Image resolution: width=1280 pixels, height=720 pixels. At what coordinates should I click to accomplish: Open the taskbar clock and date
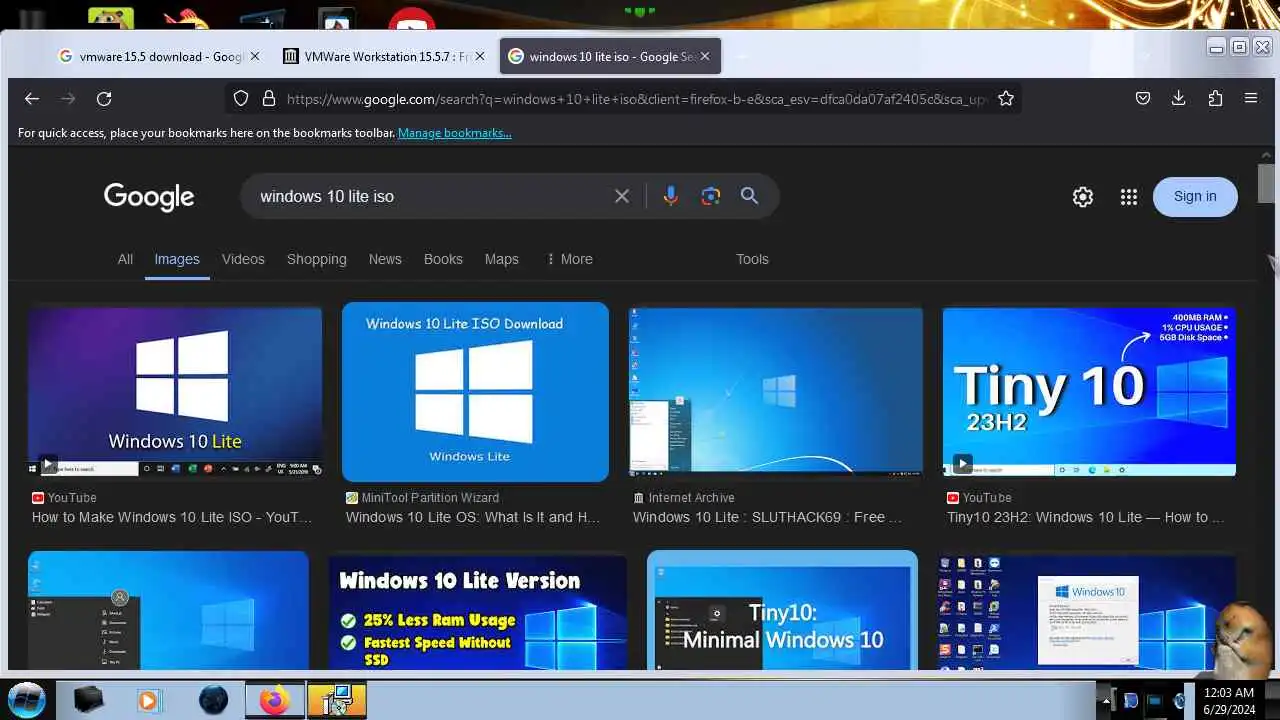click(x=1229, y=701)
